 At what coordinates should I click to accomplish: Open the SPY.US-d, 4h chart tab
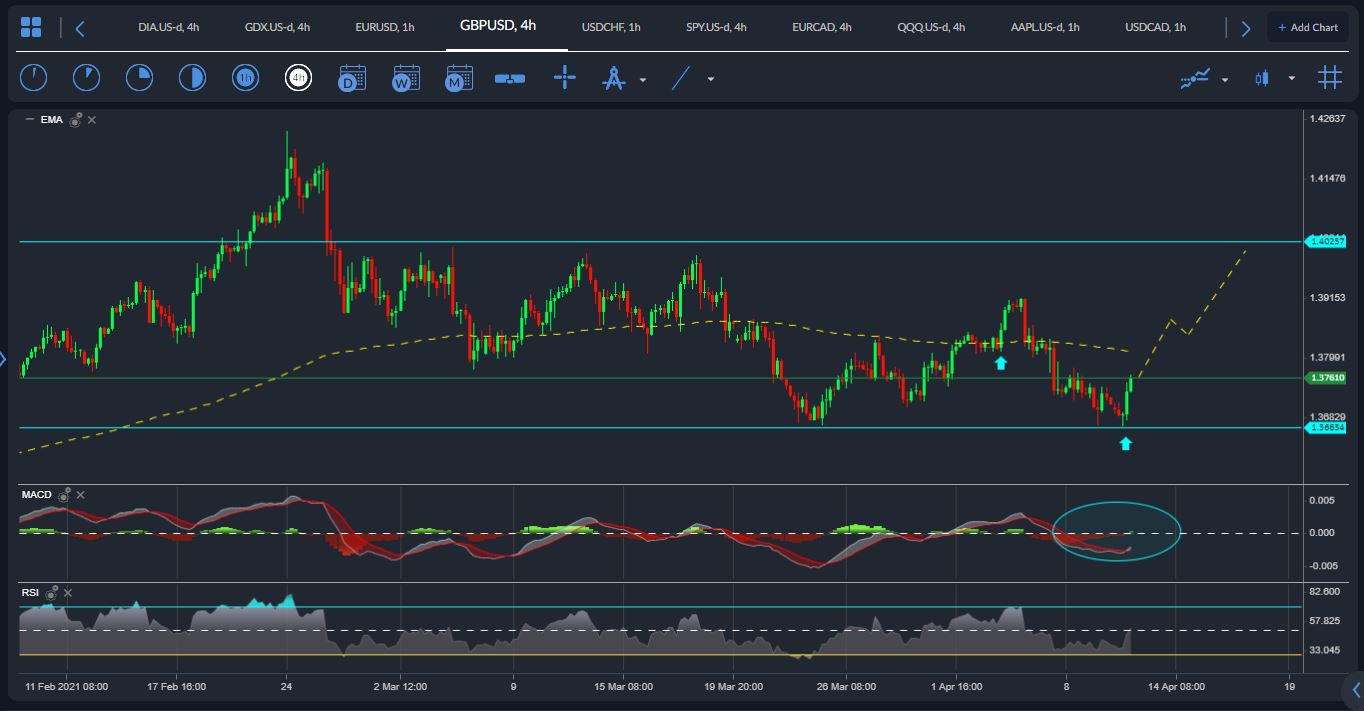point(716,27)
